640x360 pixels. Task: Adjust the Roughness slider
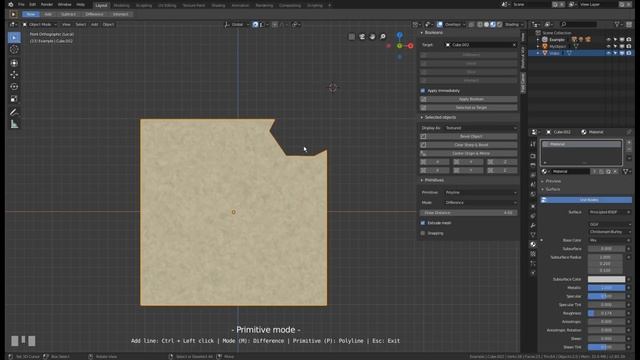tap(606, 313)
